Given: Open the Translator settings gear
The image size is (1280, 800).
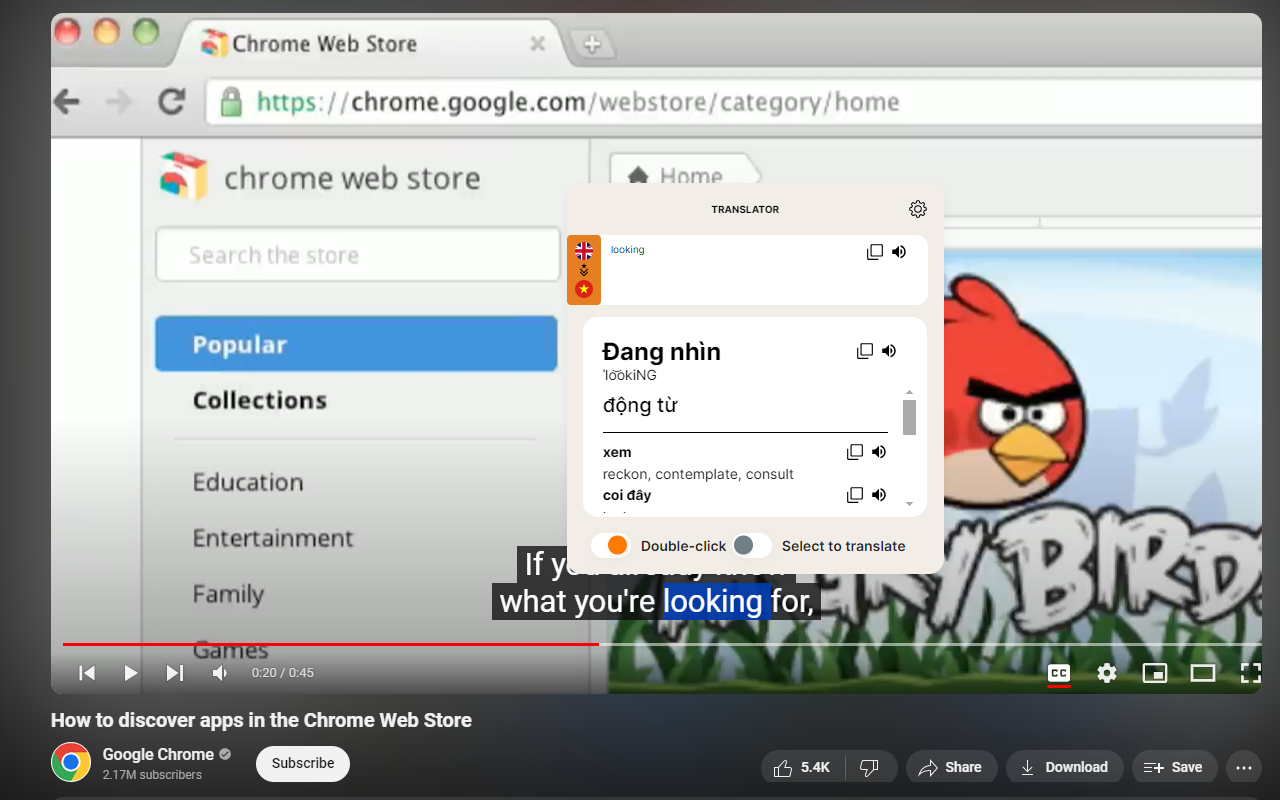Looking at the screenshot, I should click(x=918, y=209).
